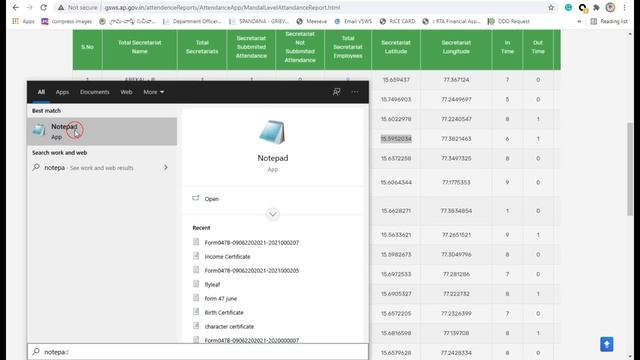Click the Secretariat Longitude column header

click(x=456, y=47)
